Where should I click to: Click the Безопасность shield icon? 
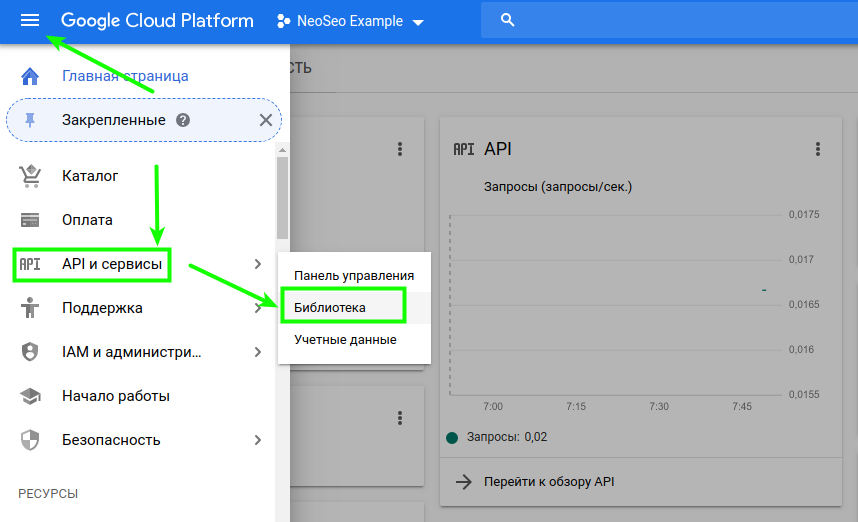(x=30, y=440)
